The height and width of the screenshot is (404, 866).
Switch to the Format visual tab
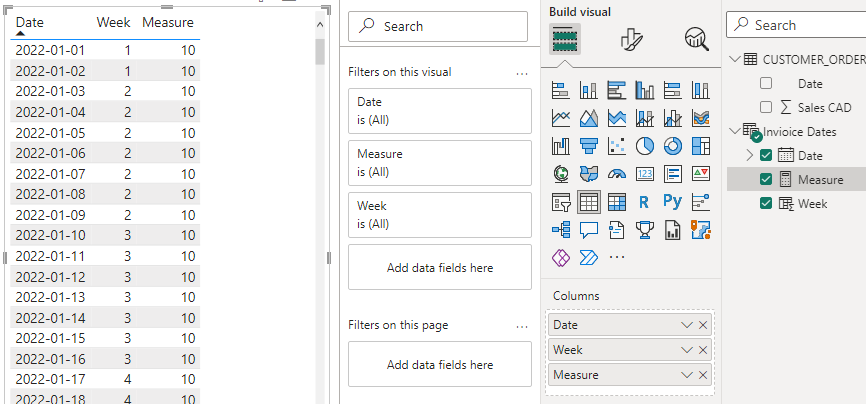click(x=631, y=39)
